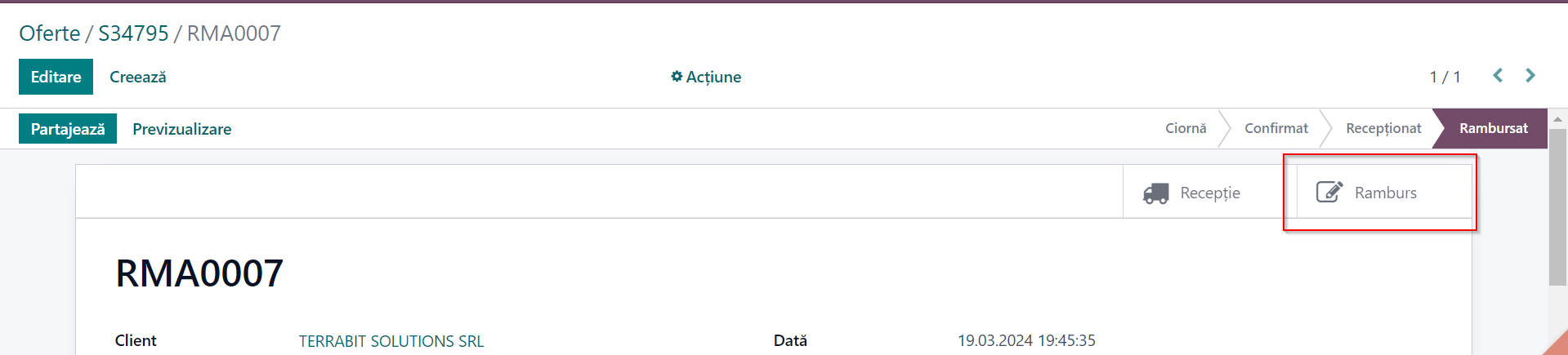Viewport: 1568px width, 355px height.
Task: Click the Recepție truck icon
Action: [1155, 193]
